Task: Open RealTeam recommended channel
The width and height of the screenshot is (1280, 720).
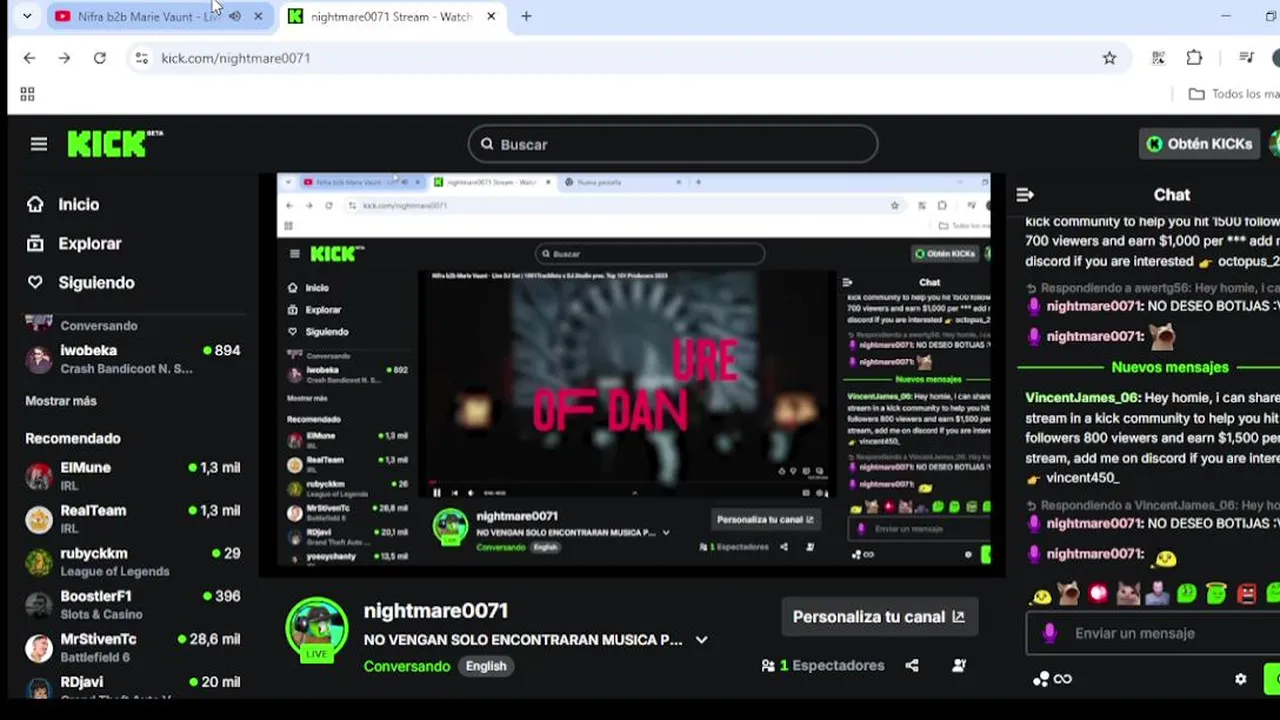Action: coord(133,519)
